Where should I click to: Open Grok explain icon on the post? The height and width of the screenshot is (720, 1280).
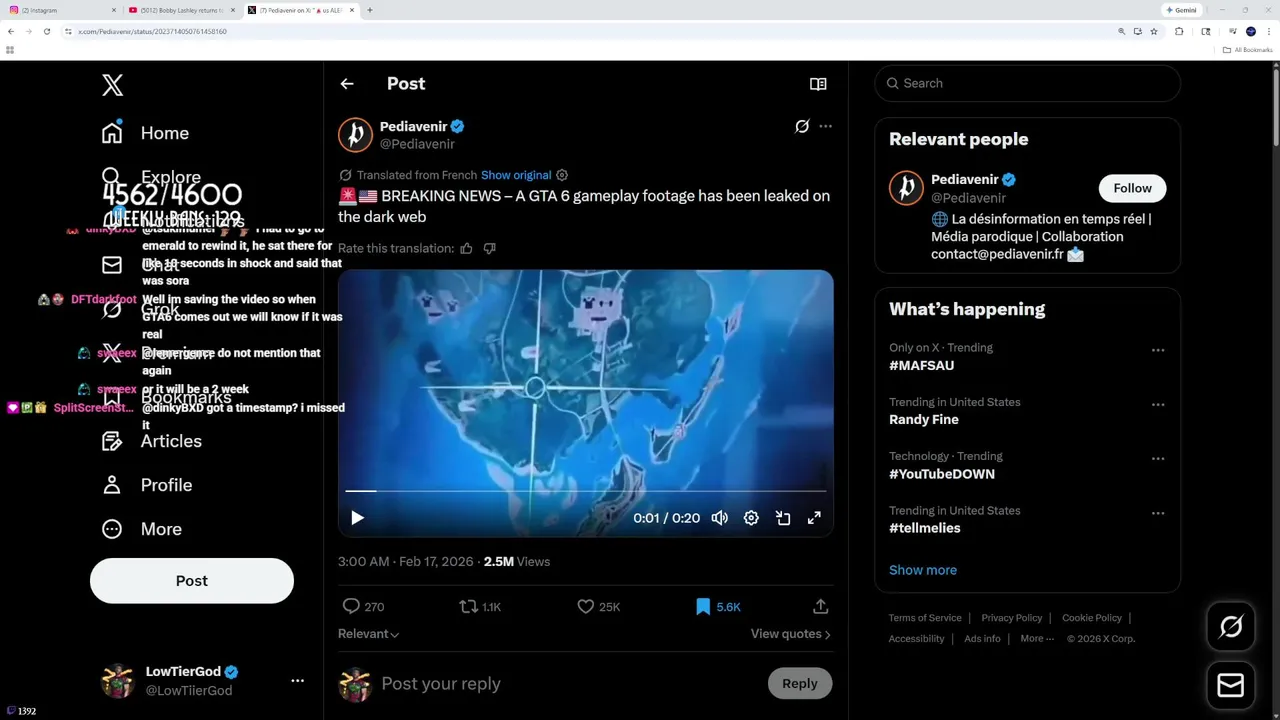802,126
